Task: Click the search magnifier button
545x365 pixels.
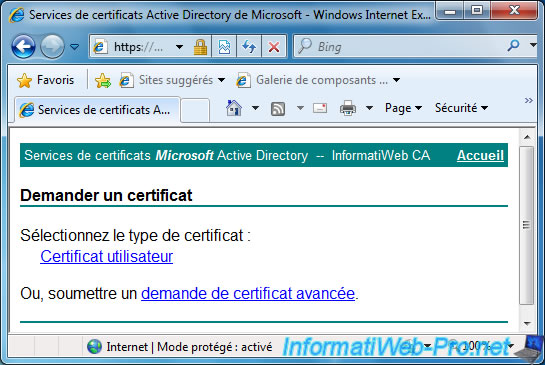Action: coord(513,45)
